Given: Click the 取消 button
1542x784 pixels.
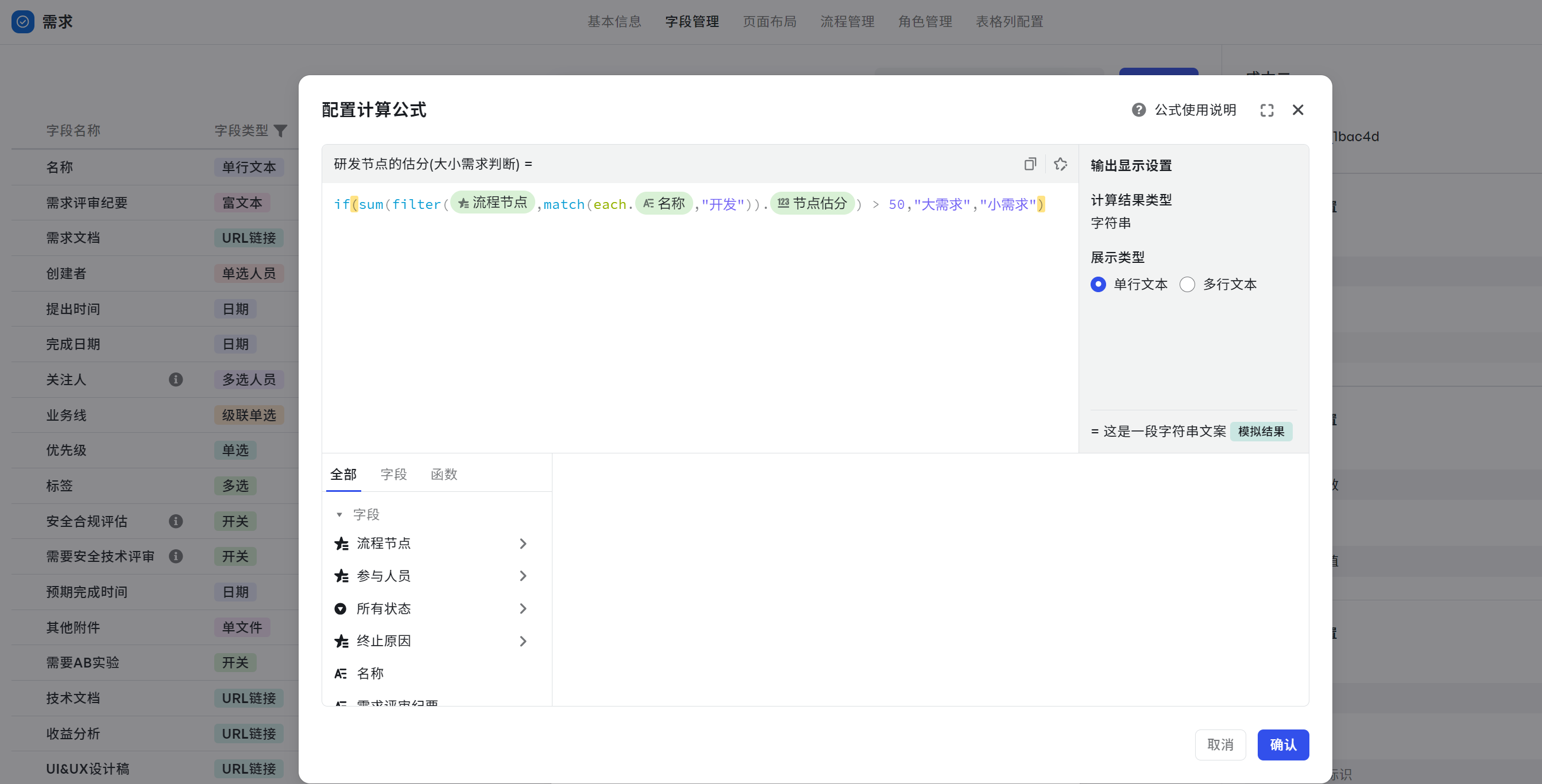Looking at the screenshot, I should point(1220,744).
